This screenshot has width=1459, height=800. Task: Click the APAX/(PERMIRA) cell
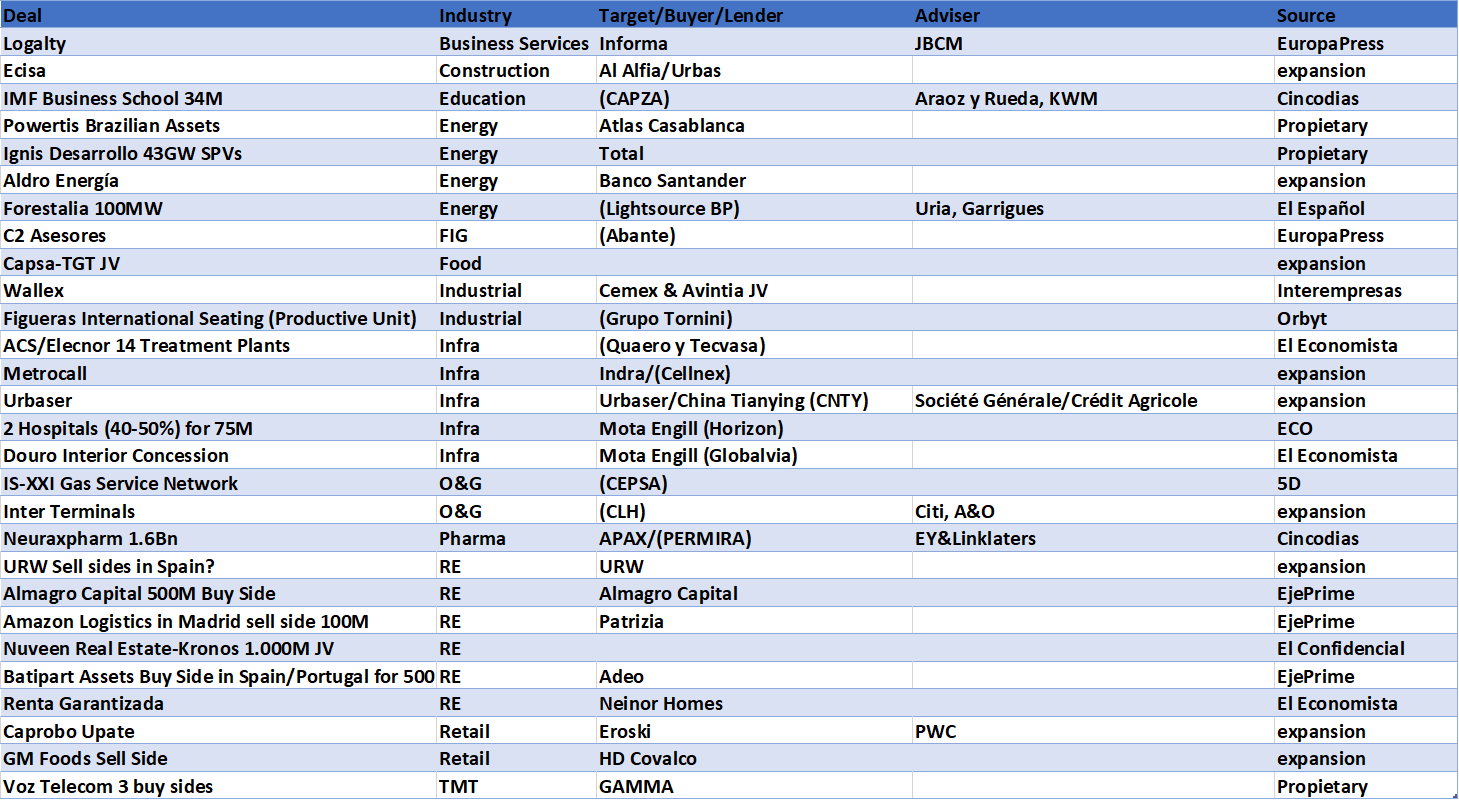tap(754, 538)
